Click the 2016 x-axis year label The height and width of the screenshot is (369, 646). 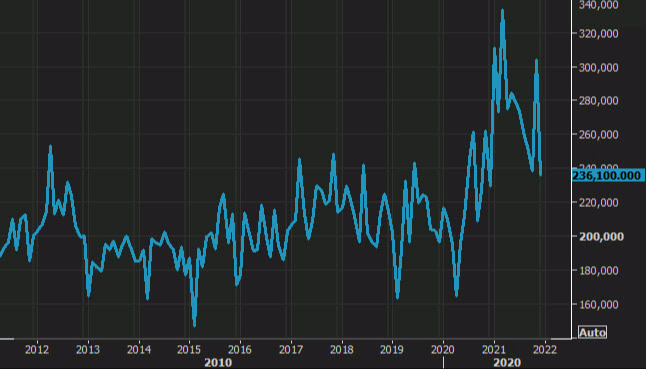coord(240,350)
